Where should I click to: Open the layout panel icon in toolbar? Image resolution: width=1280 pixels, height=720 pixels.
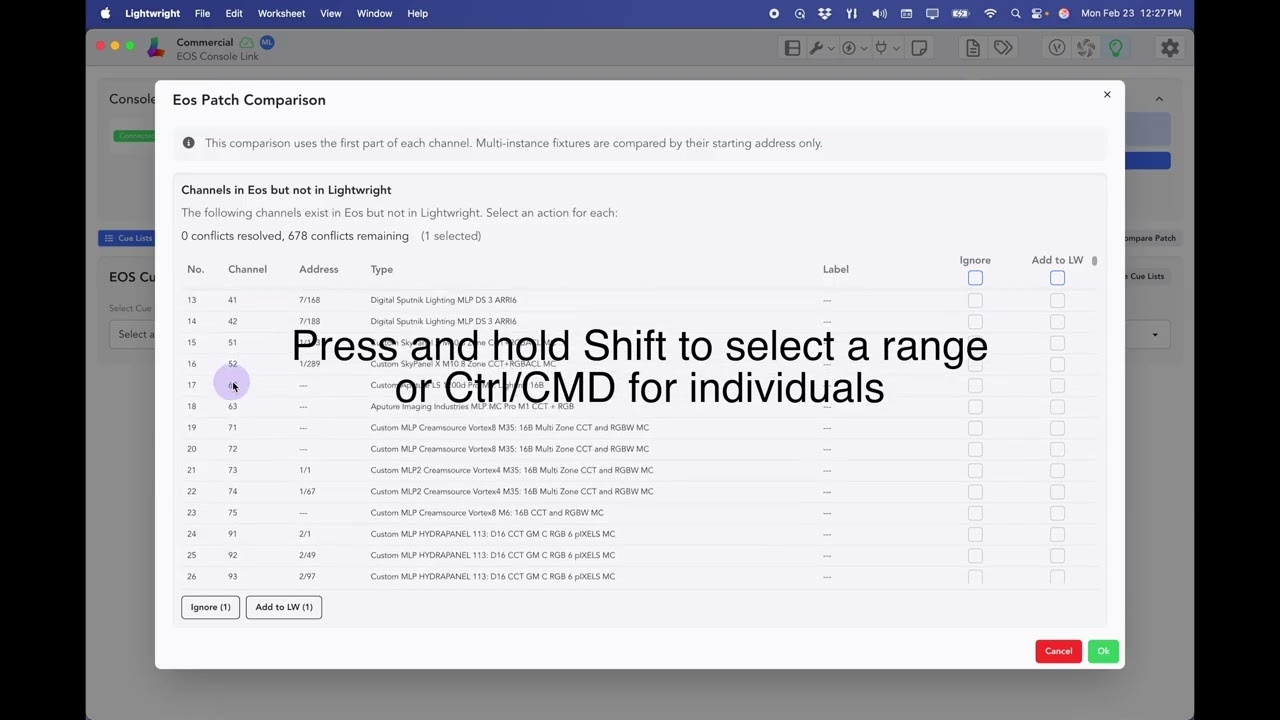(792, 48)
